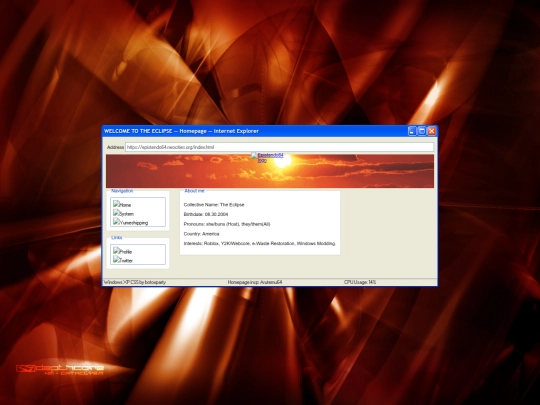Close the Internet Explorer window

point(432,131)
